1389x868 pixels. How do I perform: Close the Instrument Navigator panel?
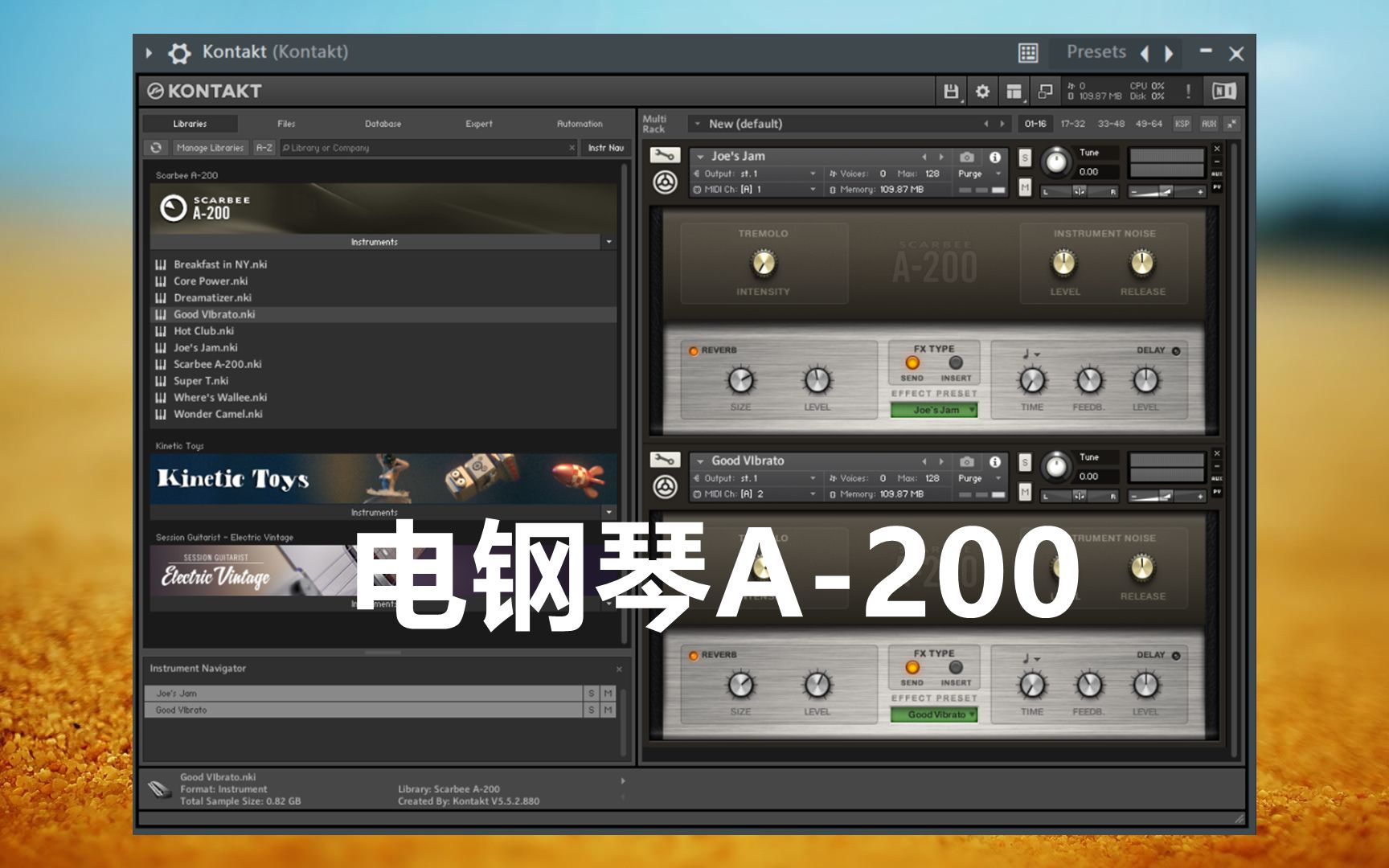[619, 669]
